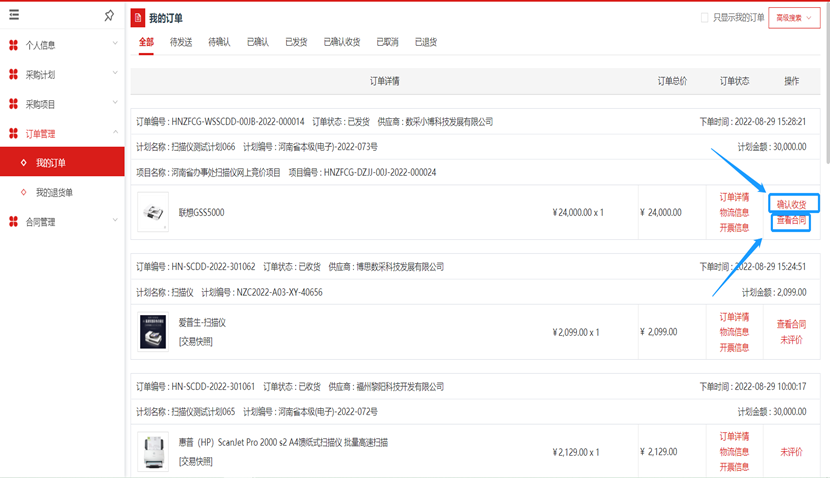Image resolution: width=830 pixels, height=478 pixels.
Task: Switch to 已发货 tab
Action: click(296, 42)
